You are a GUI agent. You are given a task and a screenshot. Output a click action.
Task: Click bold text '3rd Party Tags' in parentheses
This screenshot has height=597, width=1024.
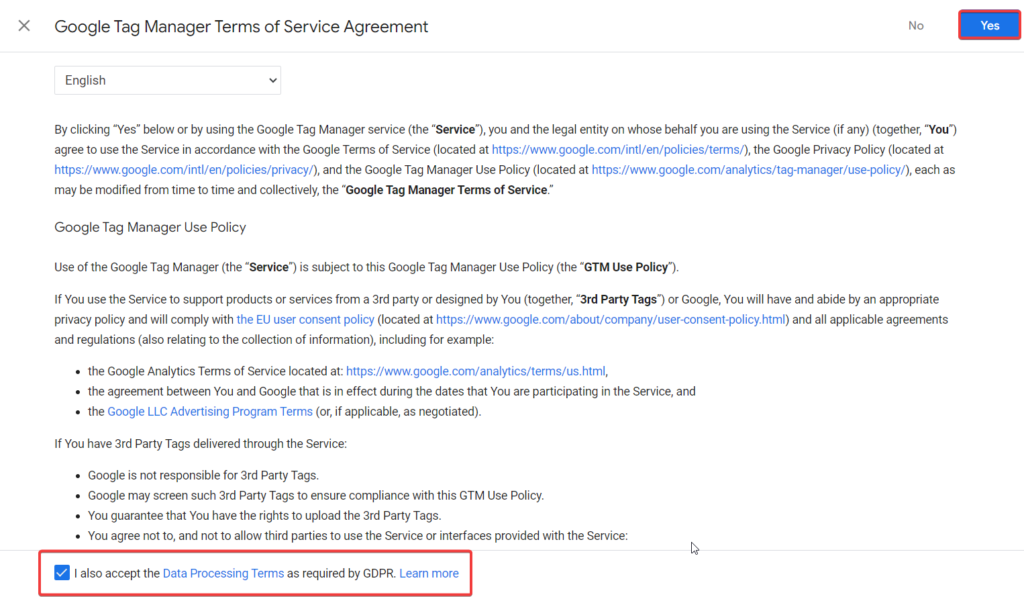(x=618, y=299)
